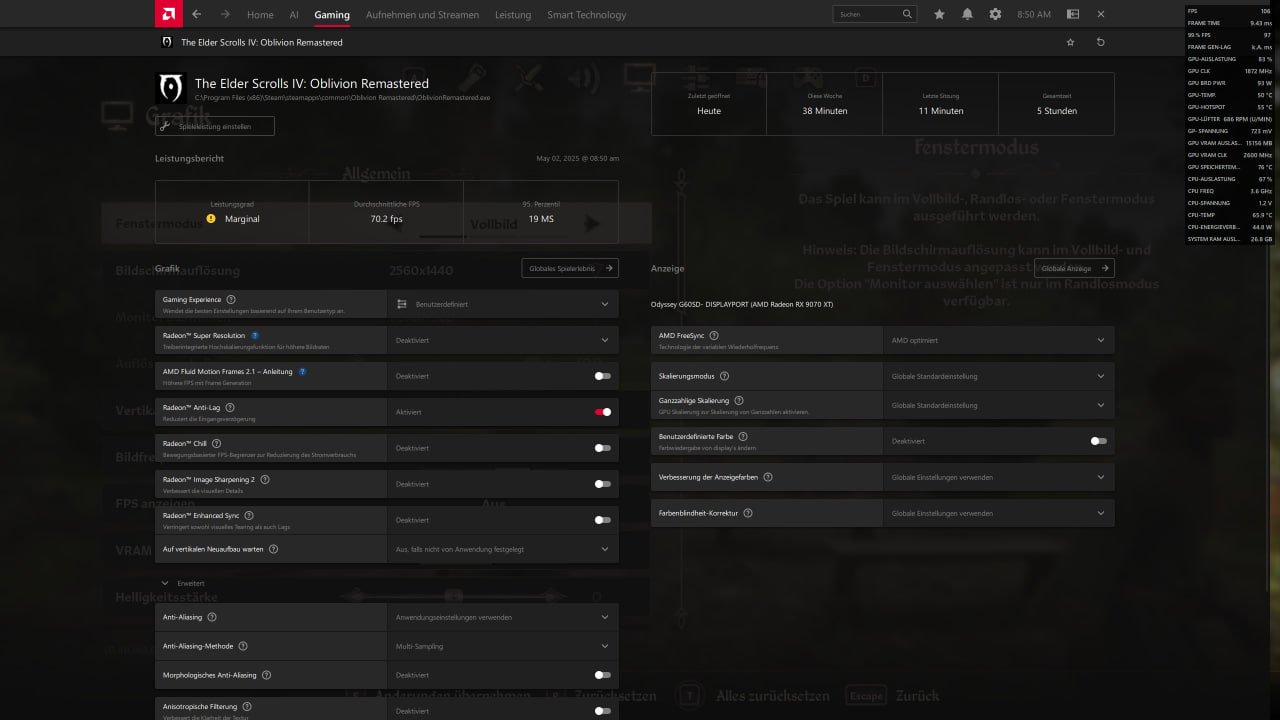
Task: Collapse the Erweitert section
Action: pos(183,583)
